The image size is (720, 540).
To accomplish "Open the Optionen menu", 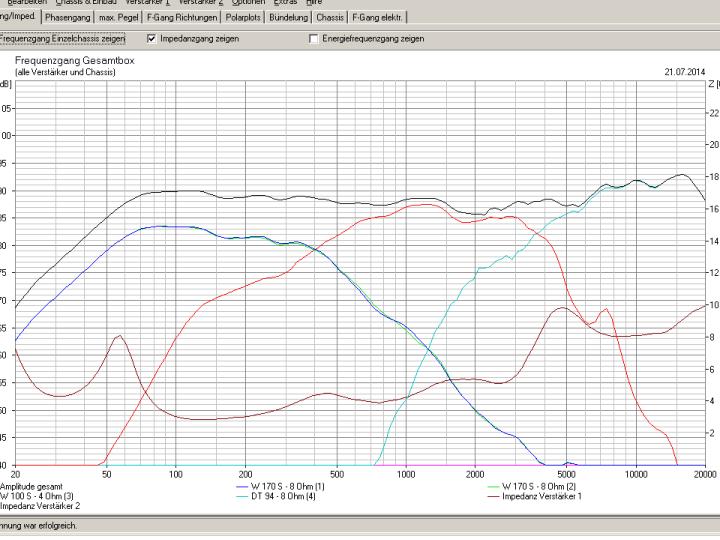I will click(x=248, y=2).
